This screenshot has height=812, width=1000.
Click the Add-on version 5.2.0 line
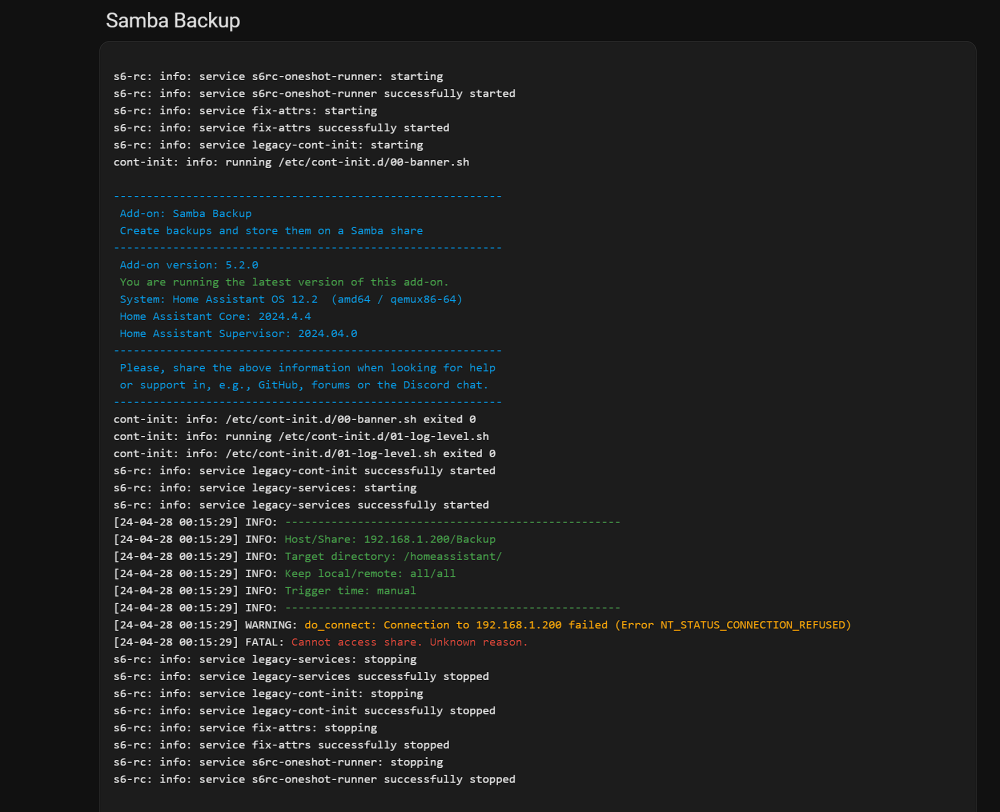coord(189,265)
